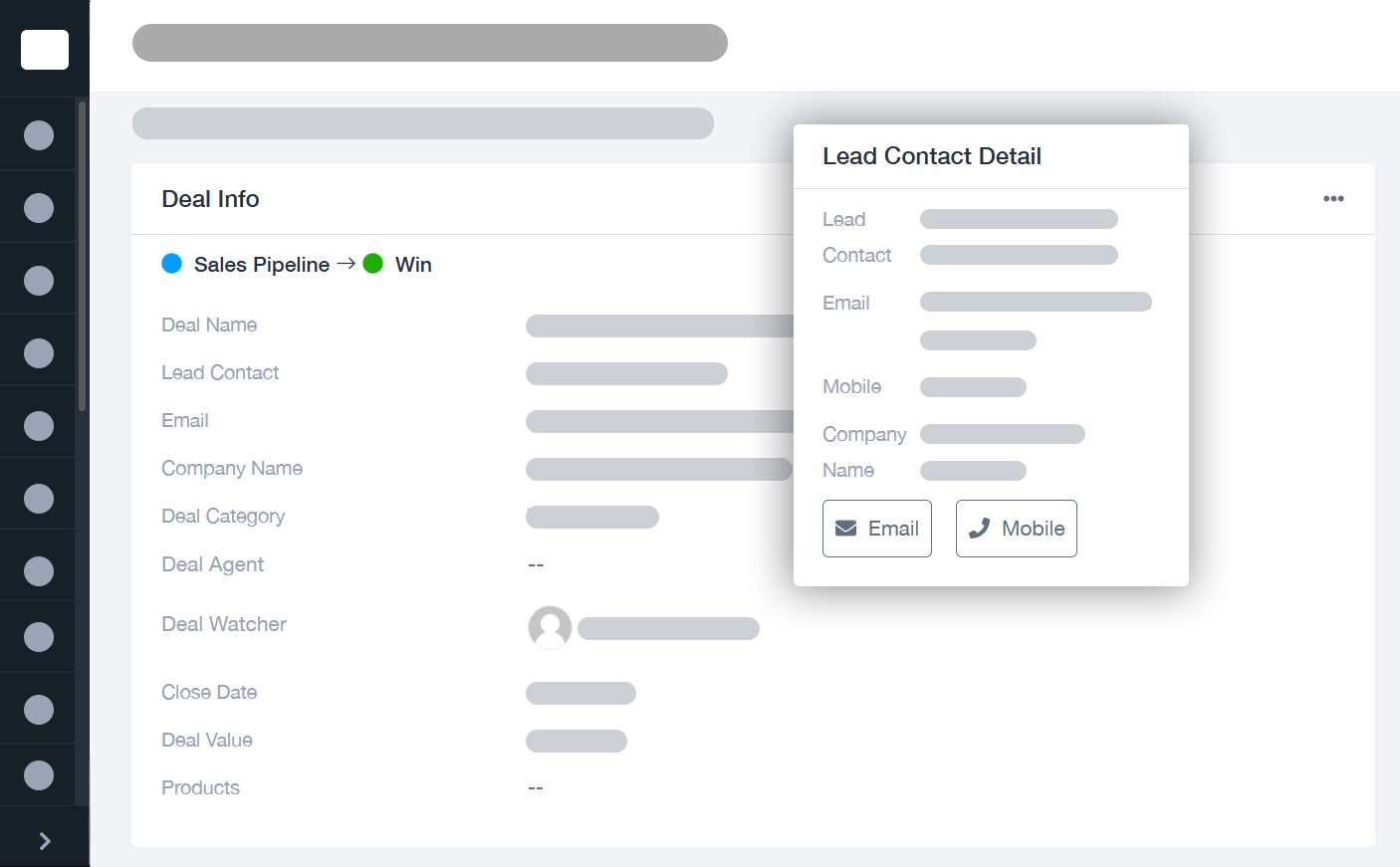Click the sidebar vertical scrollbar
Screen dimensions: 1400x867
coord(82,257)
